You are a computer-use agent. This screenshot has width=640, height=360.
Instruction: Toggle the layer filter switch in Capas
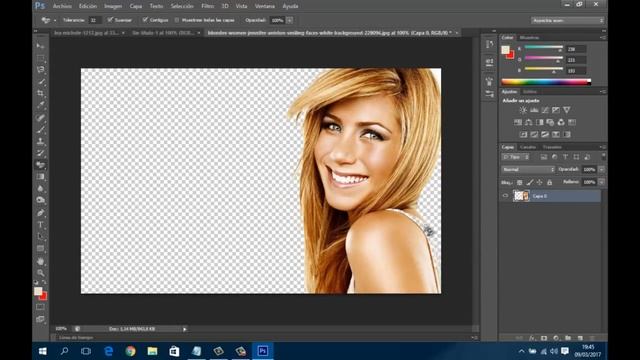pos(603,156)
